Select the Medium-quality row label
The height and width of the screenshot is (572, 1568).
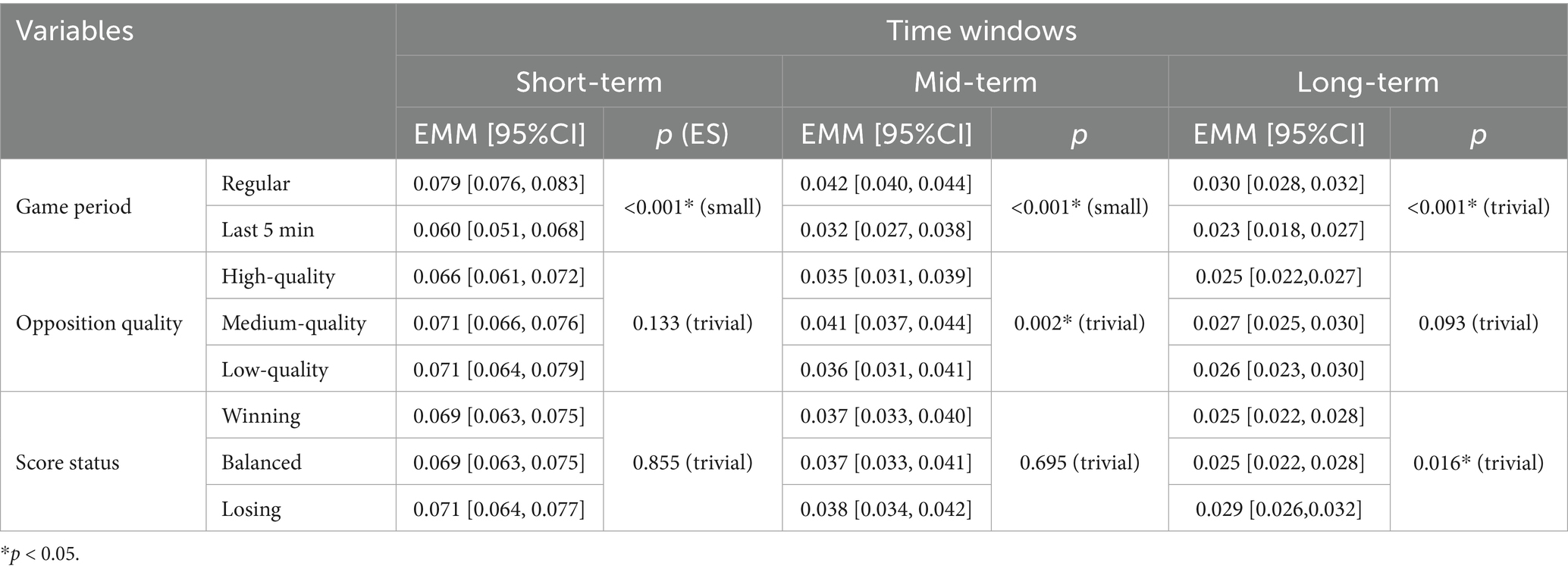[293, 323]
